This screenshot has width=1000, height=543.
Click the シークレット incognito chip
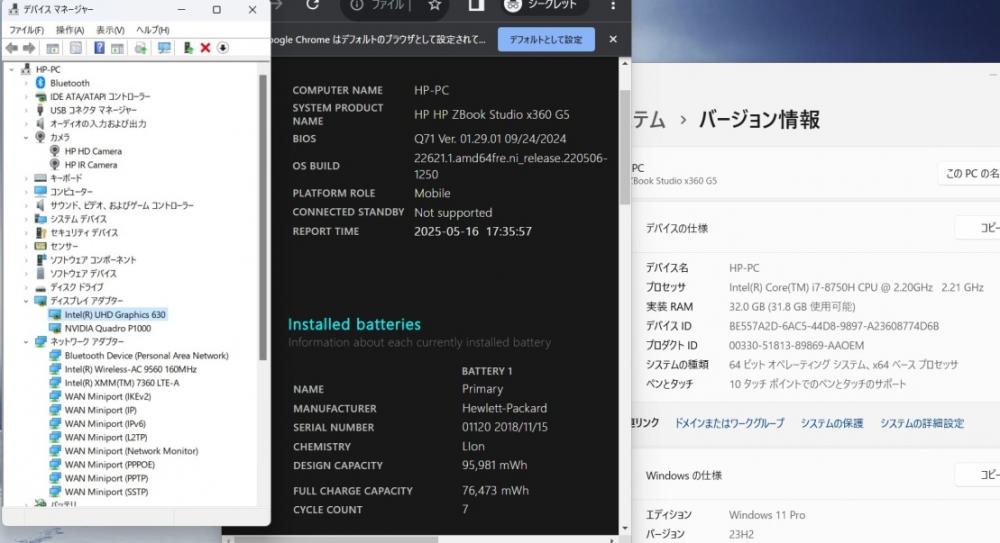click(541, 5)
